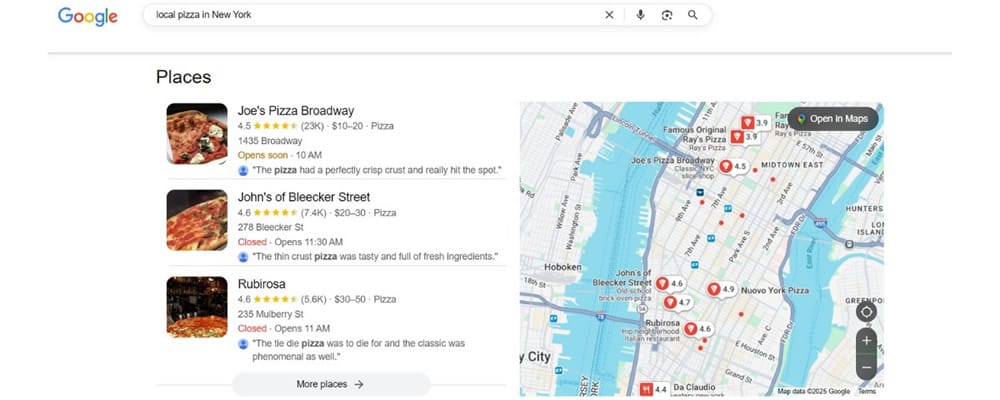Viewport: 1000px width, 400px height.
Task: Clear the search query with the X icon
Action: (x=609, y=15)
